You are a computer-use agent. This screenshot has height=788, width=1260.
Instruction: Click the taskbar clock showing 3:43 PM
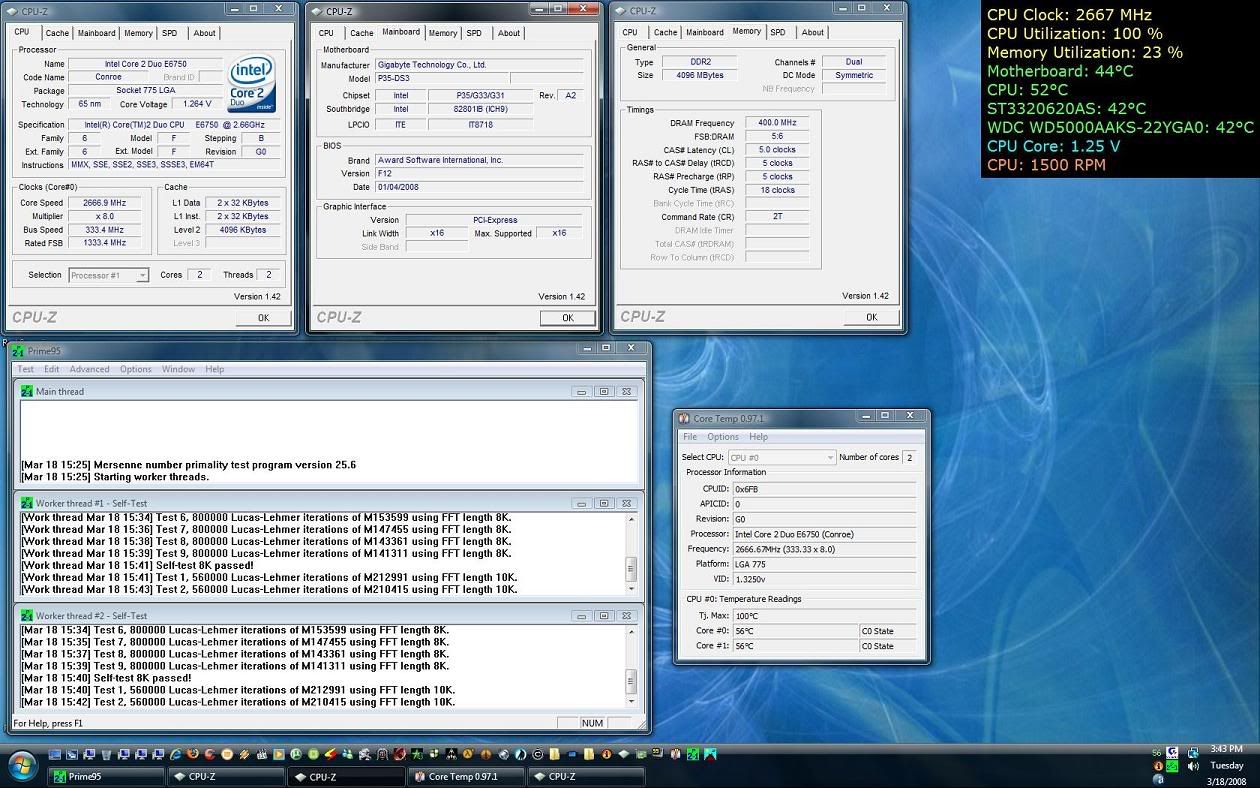1226,750
